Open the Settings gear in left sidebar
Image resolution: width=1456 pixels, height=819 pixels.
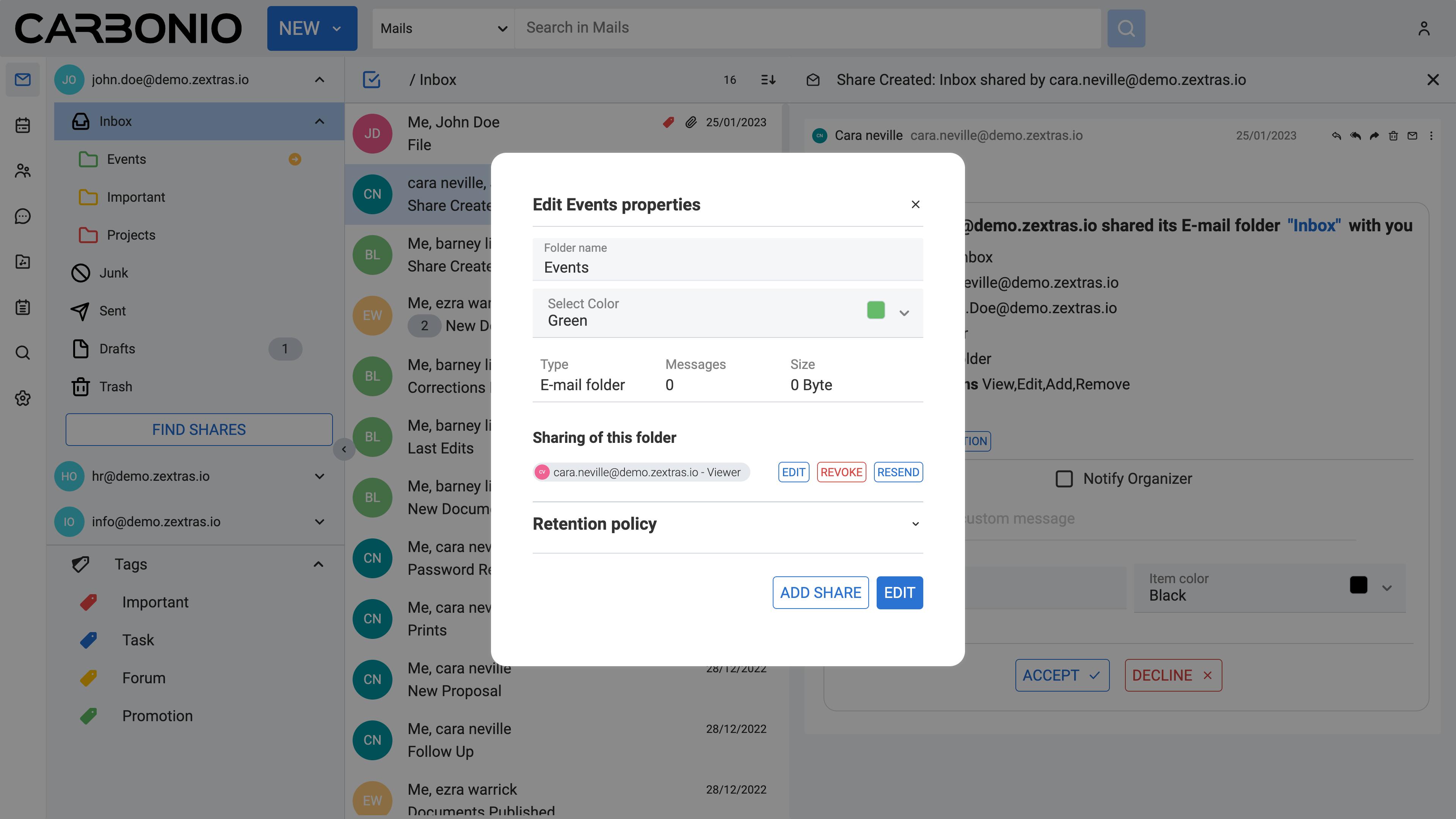(x=23, y=399)
